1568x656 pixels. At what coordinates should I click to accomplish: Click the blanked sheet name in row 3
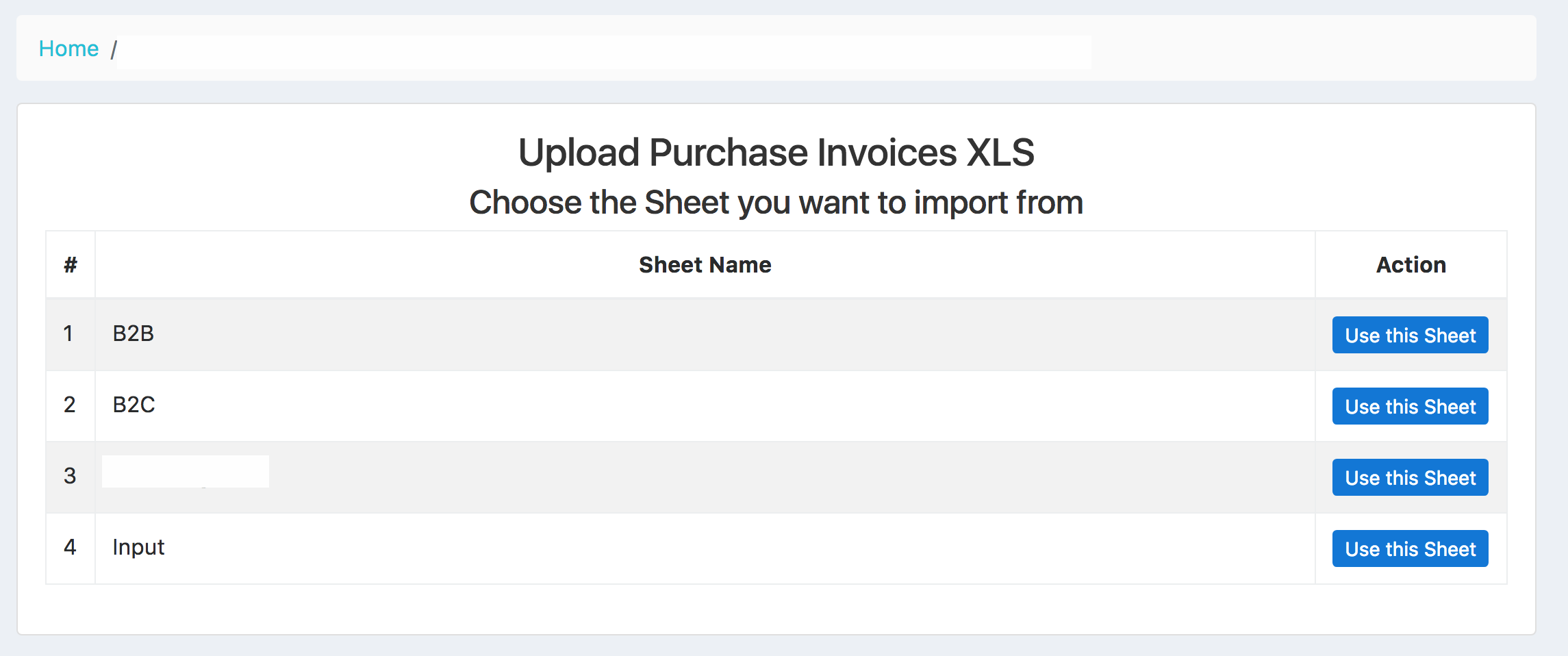(185, 472)
